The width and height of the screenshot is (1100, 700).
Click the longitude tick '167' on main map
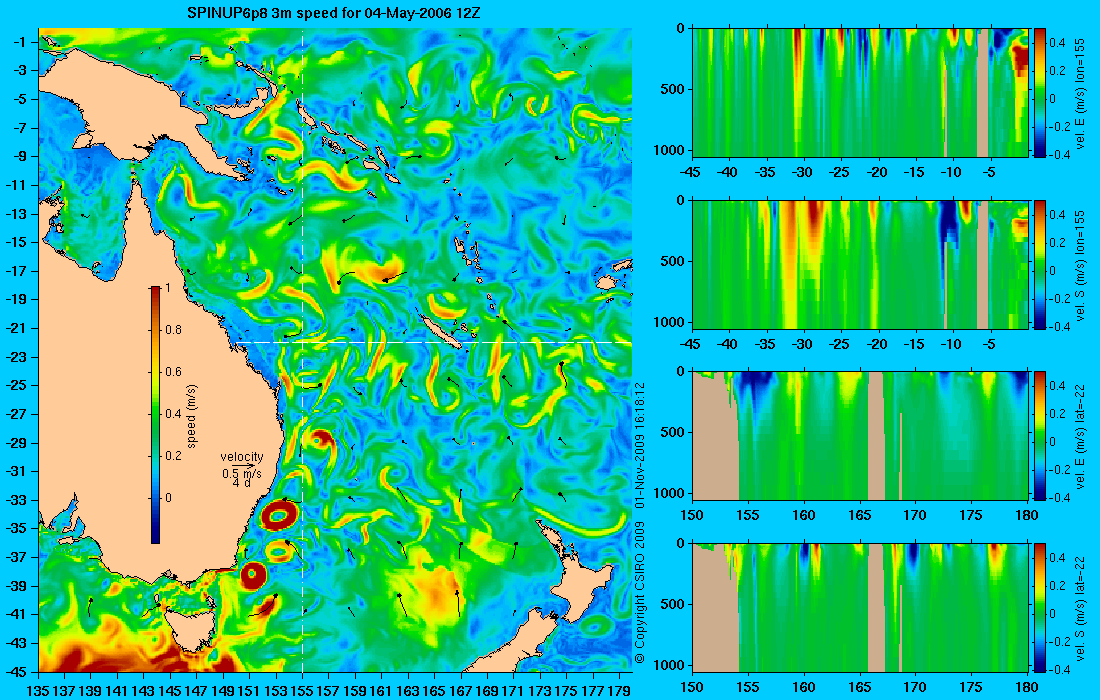[x=461, y=690]
